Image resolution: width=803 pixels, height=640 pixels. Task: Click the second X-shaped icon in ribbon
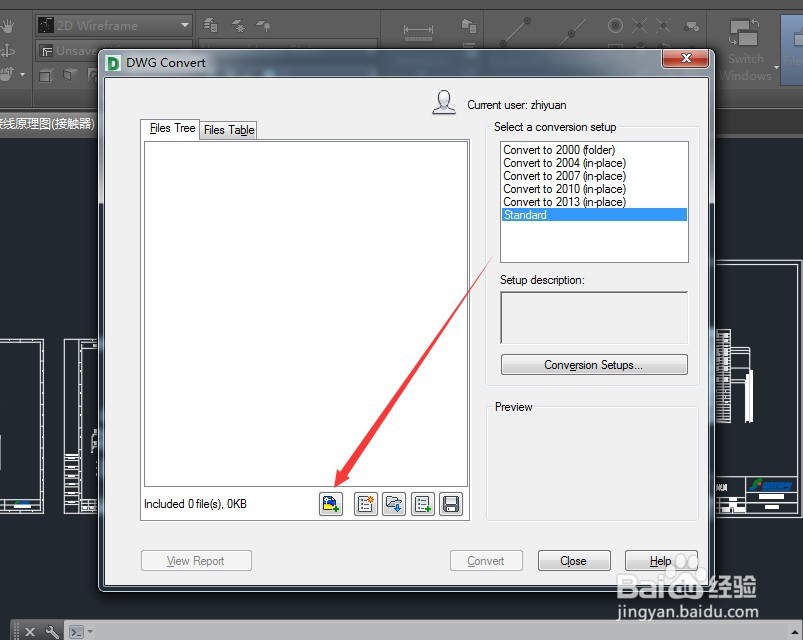tap(663, 26)
